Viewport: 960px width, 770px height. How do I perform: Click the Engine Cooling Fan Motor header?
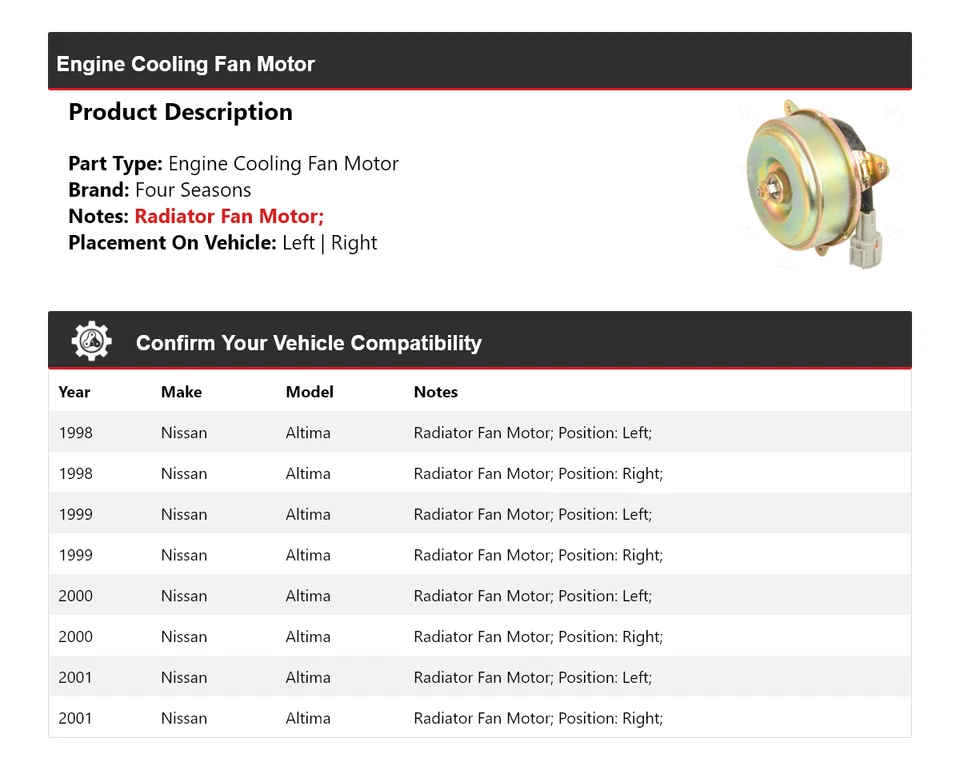click(x=186, y=64)
